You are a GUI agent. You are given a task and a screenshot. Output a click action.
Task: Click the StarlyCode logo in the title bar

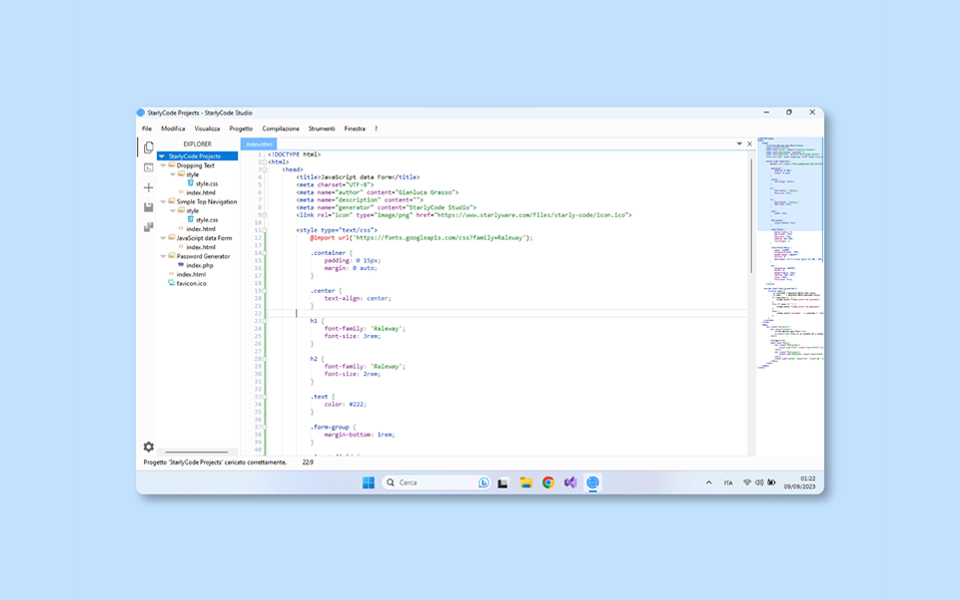[141, 113]
